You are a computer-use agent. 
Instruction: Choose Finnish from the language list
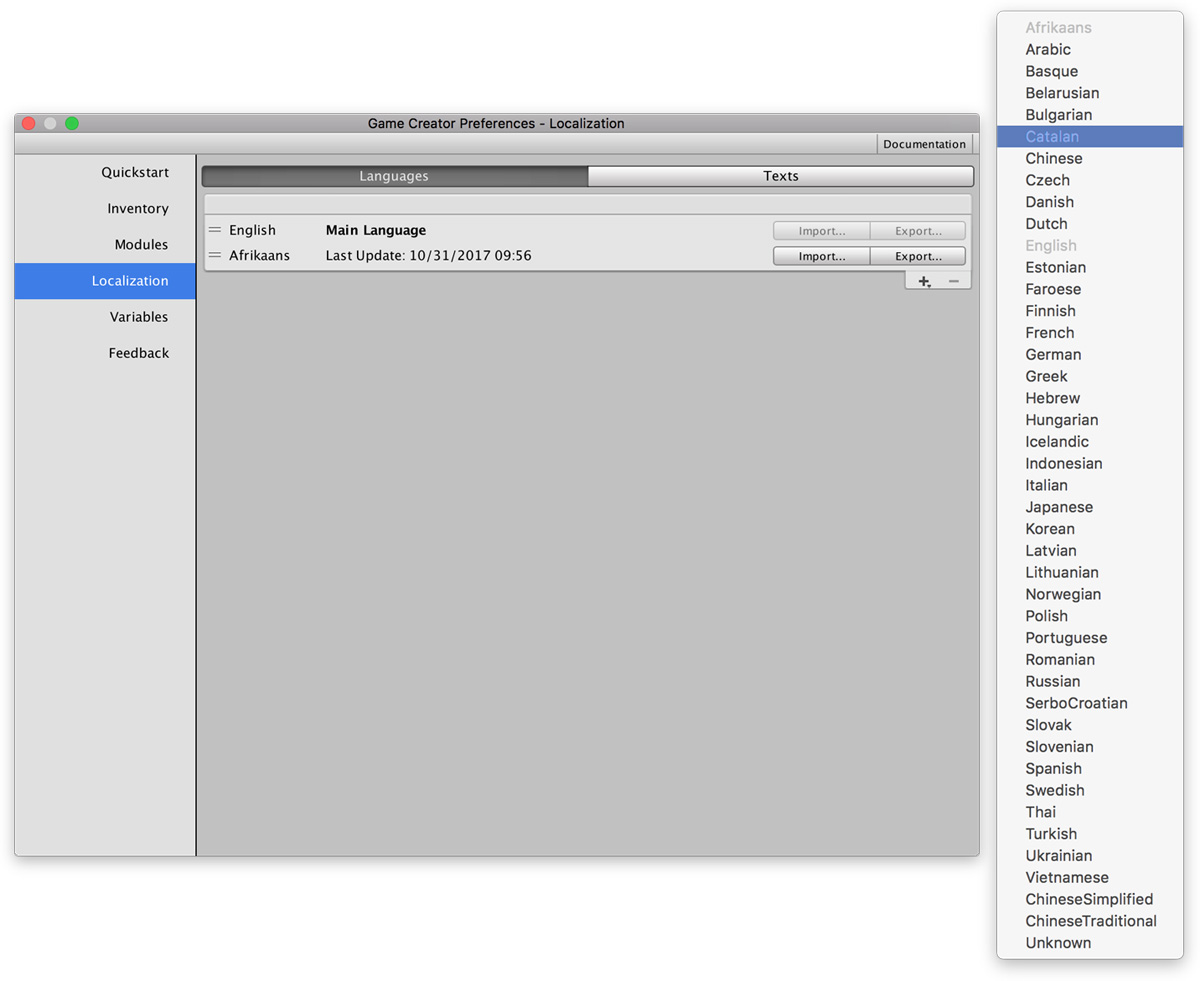point(1090,311)
